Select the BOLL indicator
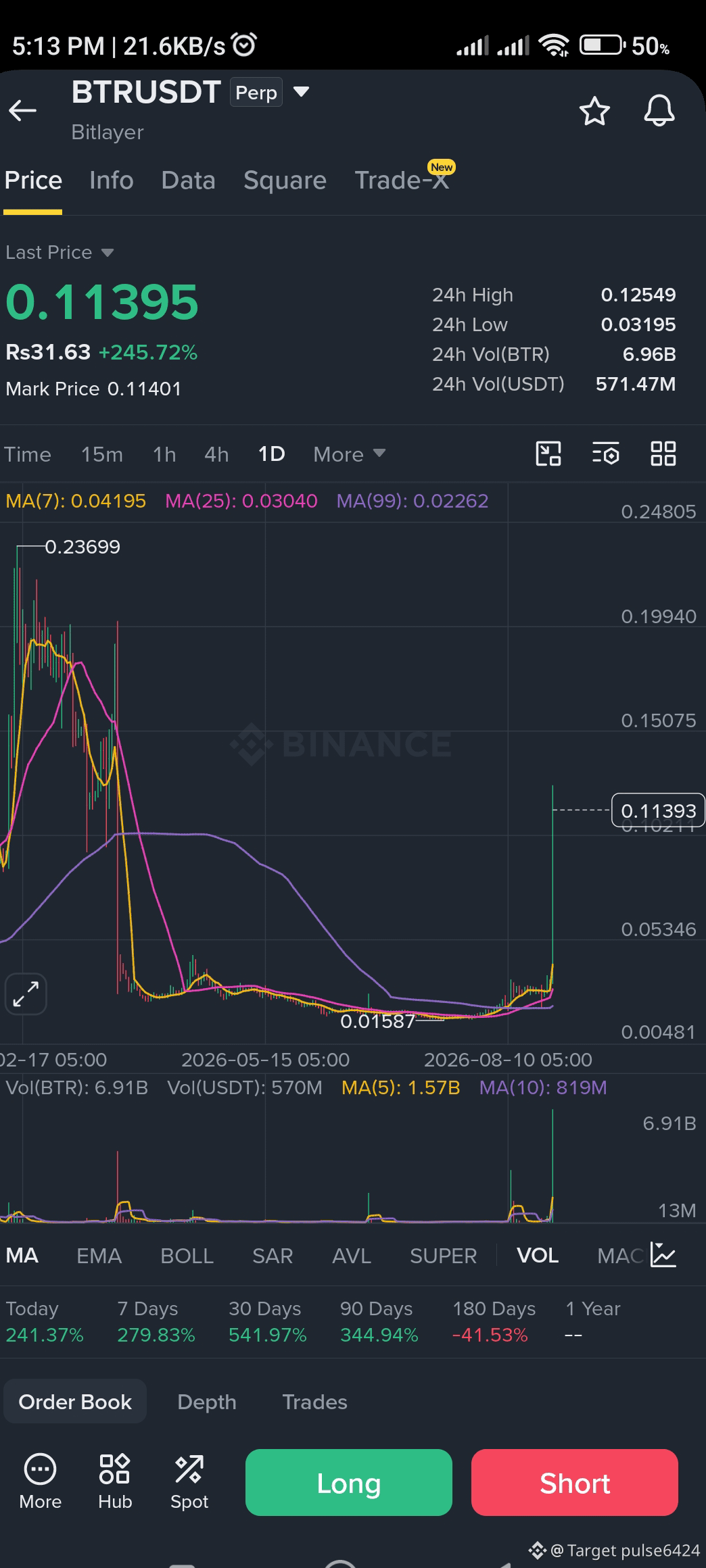Viewport: 706px width, 1568px height. [x=187, y=1256]
